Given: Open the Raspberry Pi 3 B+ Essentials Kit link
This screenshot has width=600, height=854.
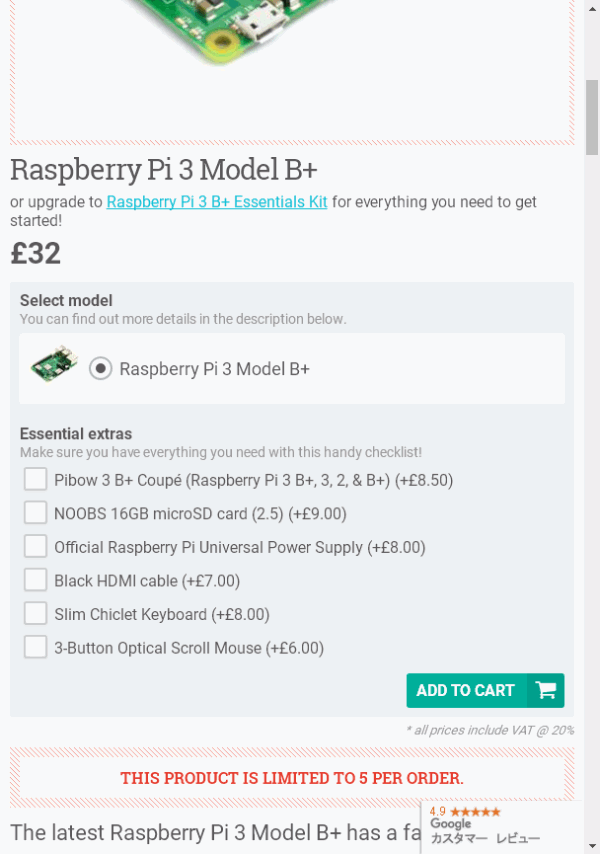Looking at the screenshot, I should pos(216,201).
